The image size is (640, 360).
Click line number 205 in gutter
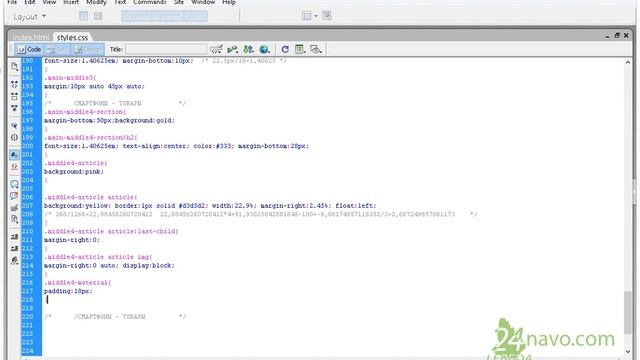pos(27,189)
